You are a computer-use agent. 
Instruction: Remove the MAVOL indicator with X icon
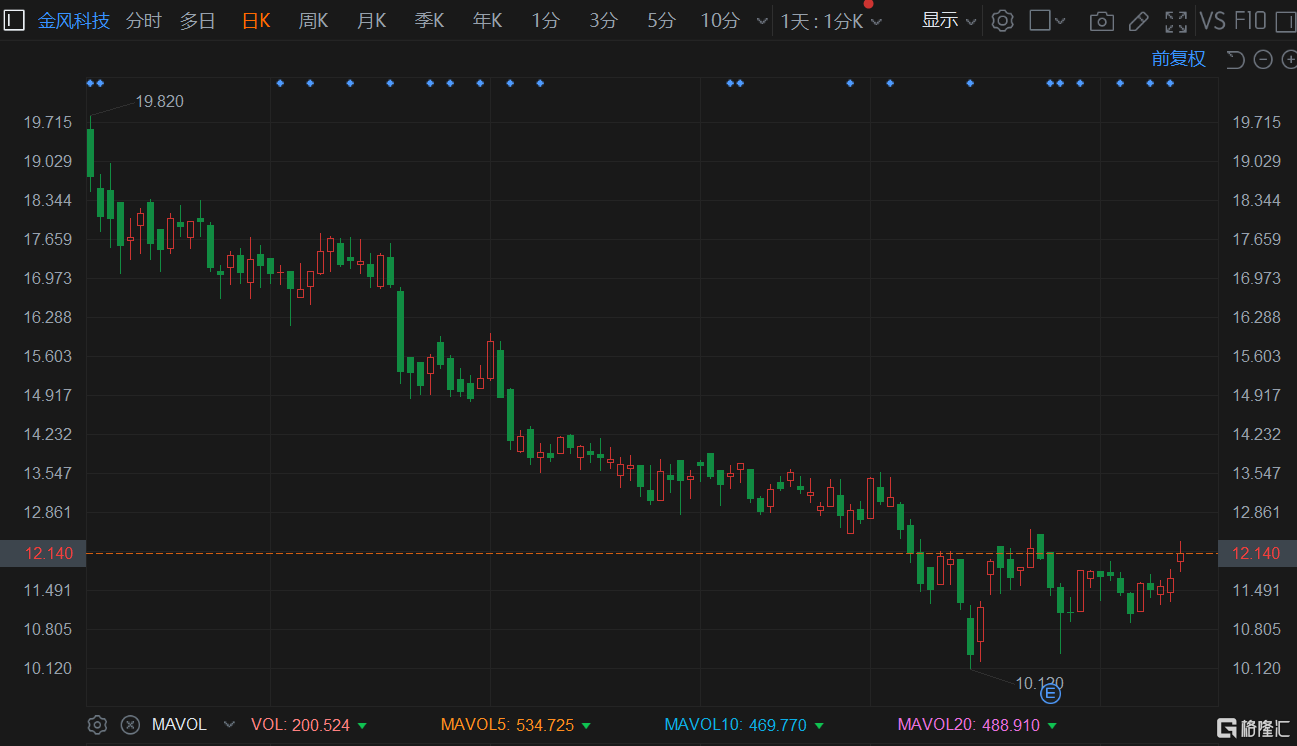coord(129,725)
